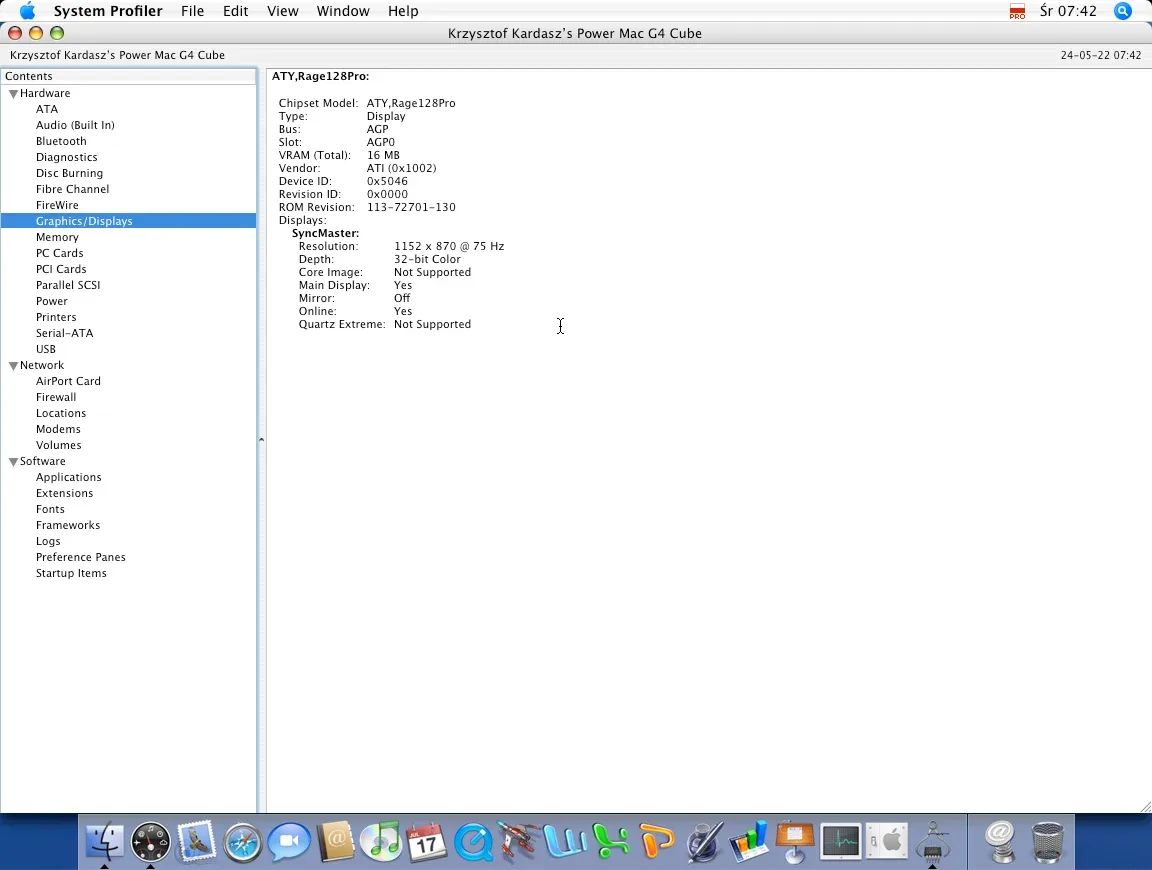Open the File menu

192,11
